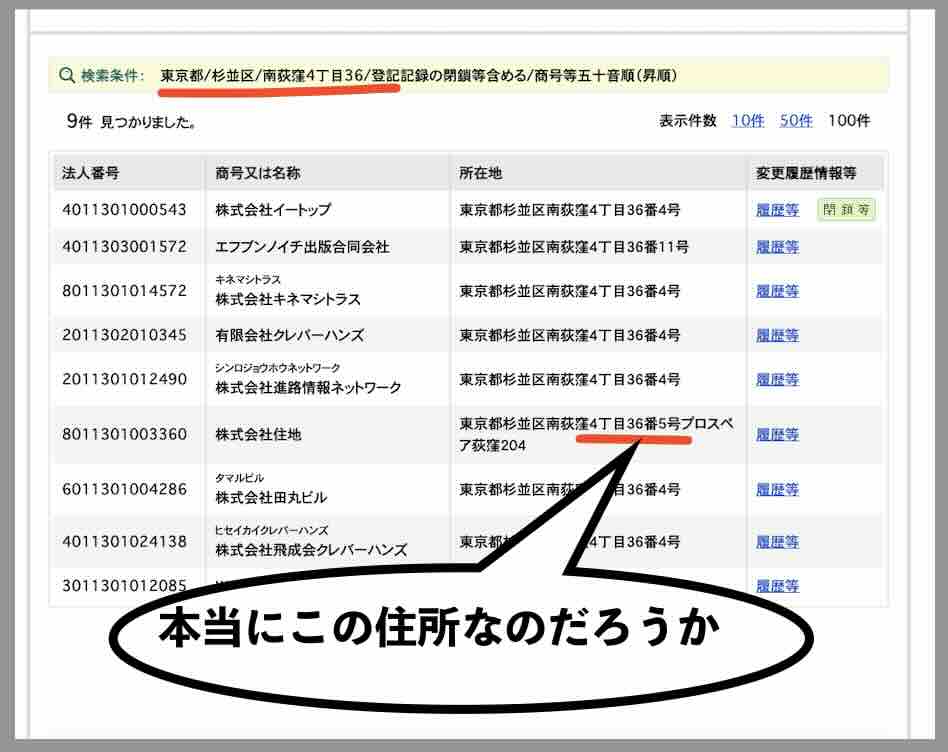The width and height of the screenshot is (948, 752).
Task: Click the address ending 36番11号
Action: coord(574,247)
